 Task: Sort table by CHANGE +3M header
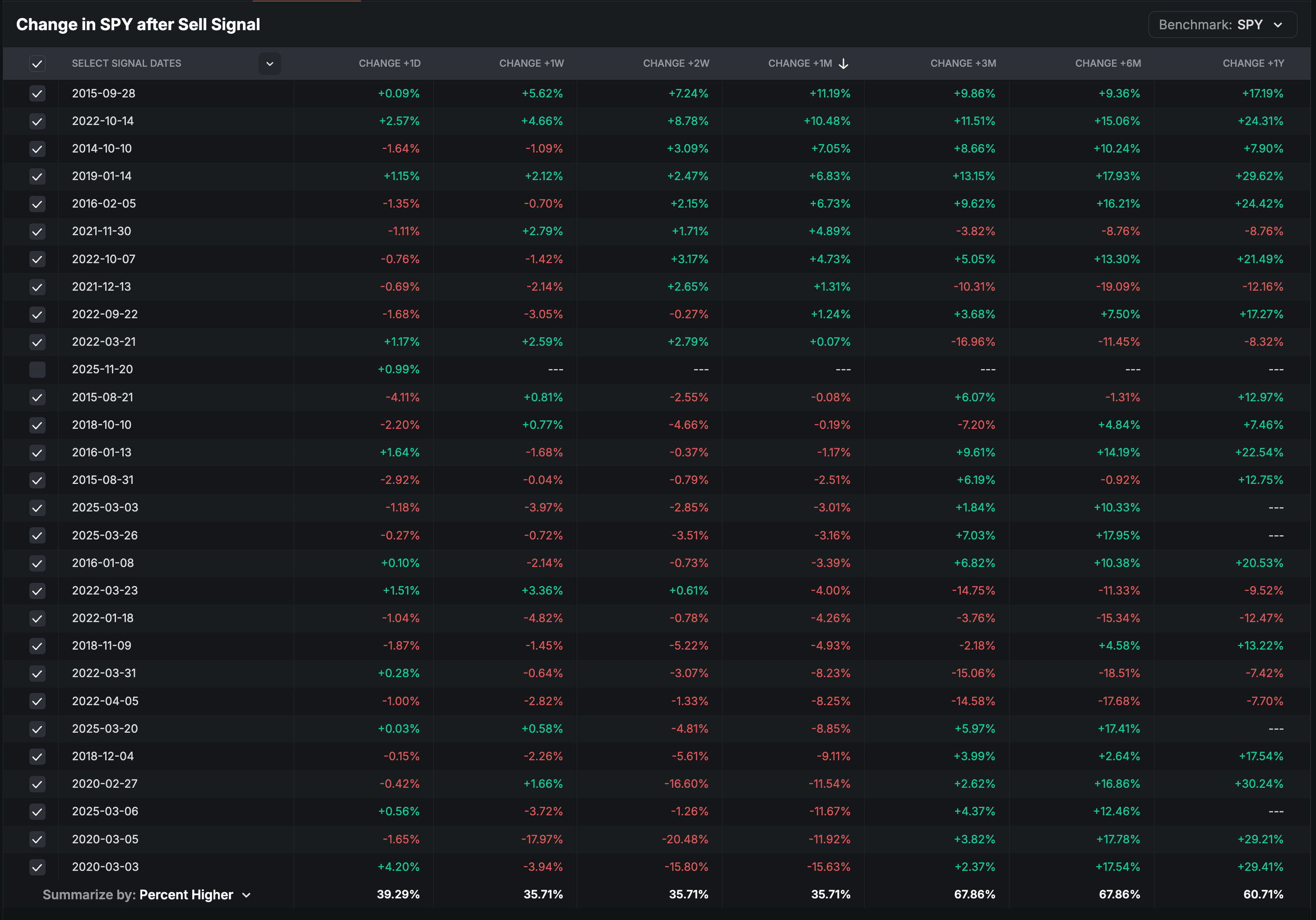962,64
